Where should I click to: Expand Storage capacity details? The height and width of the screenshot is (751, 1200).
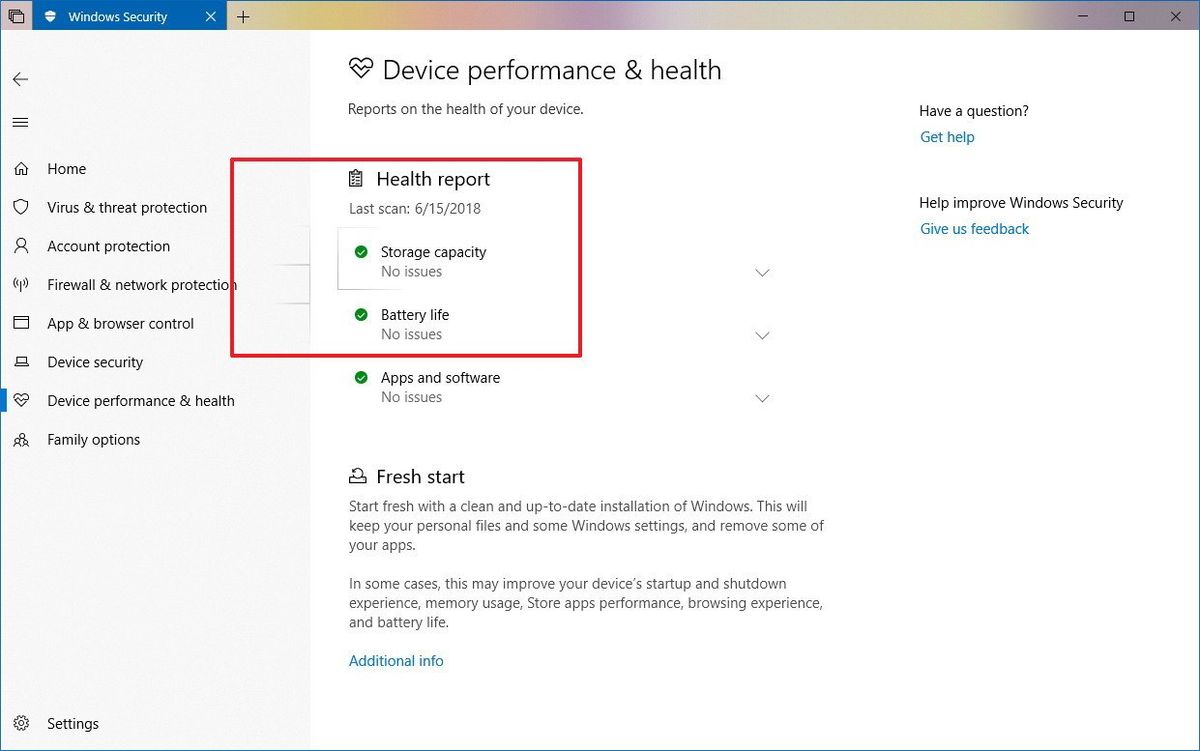coord(763,272)
